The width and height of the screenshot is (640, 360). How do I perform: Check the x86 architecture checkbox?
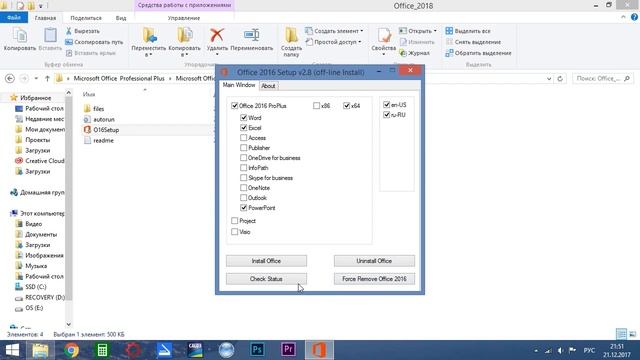316,106
